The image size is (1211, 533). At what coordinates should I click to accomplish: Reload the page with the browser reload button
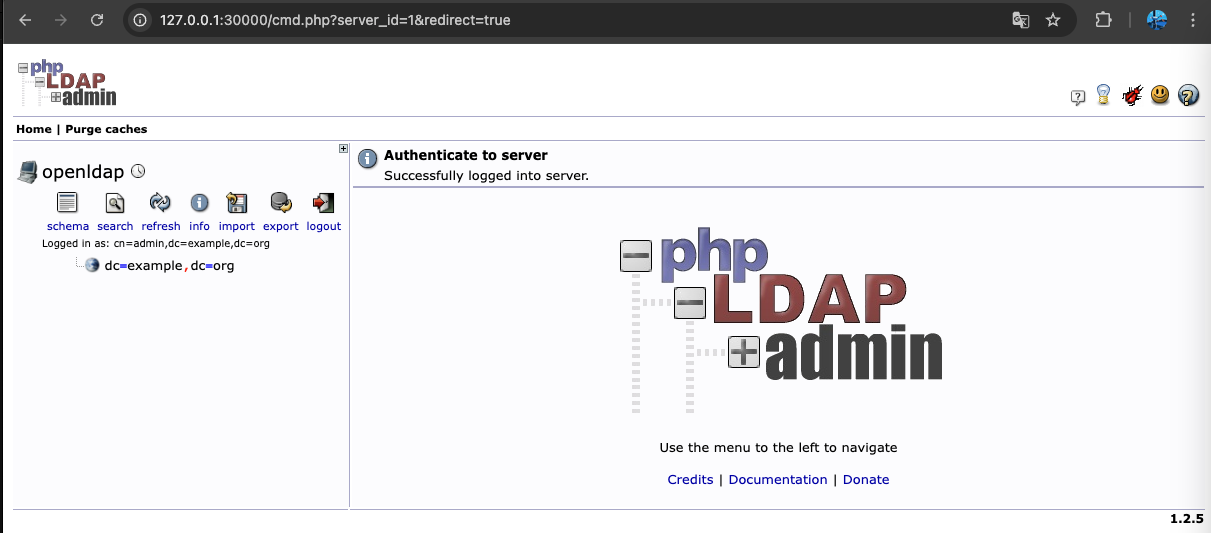pyautogui.click(x=97, y=20)
